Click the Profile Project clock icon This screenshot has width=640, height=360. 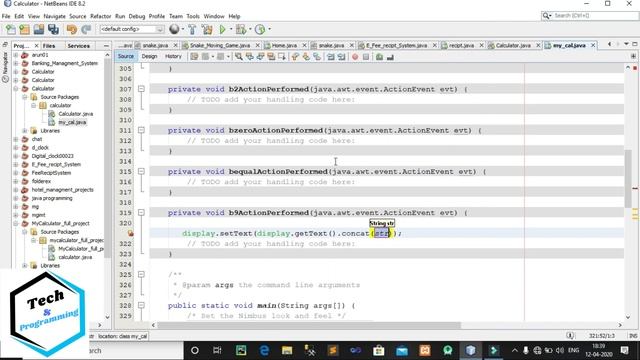260,29
